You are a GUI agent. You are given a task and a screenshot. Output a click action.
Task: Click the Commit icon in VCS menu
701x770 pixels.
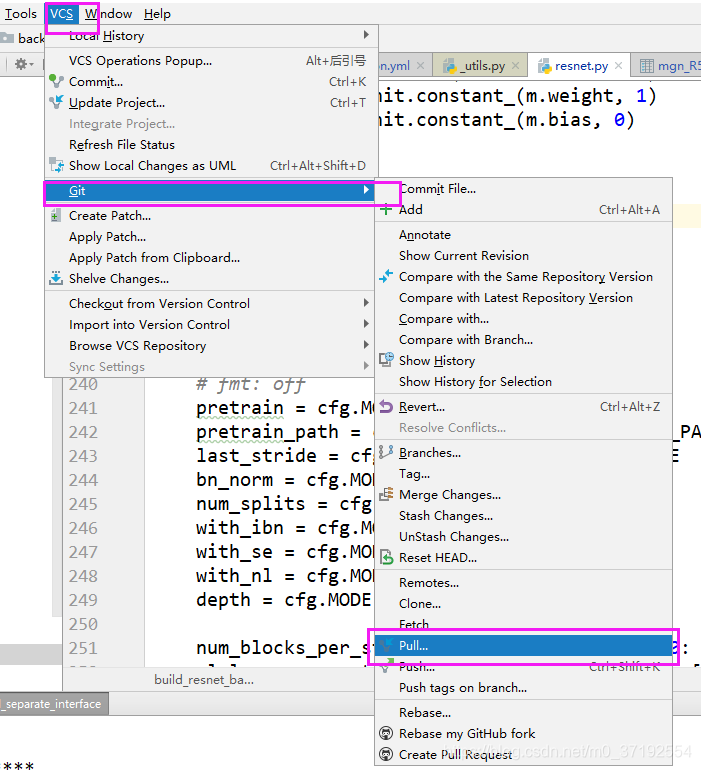tap(56, 82)
